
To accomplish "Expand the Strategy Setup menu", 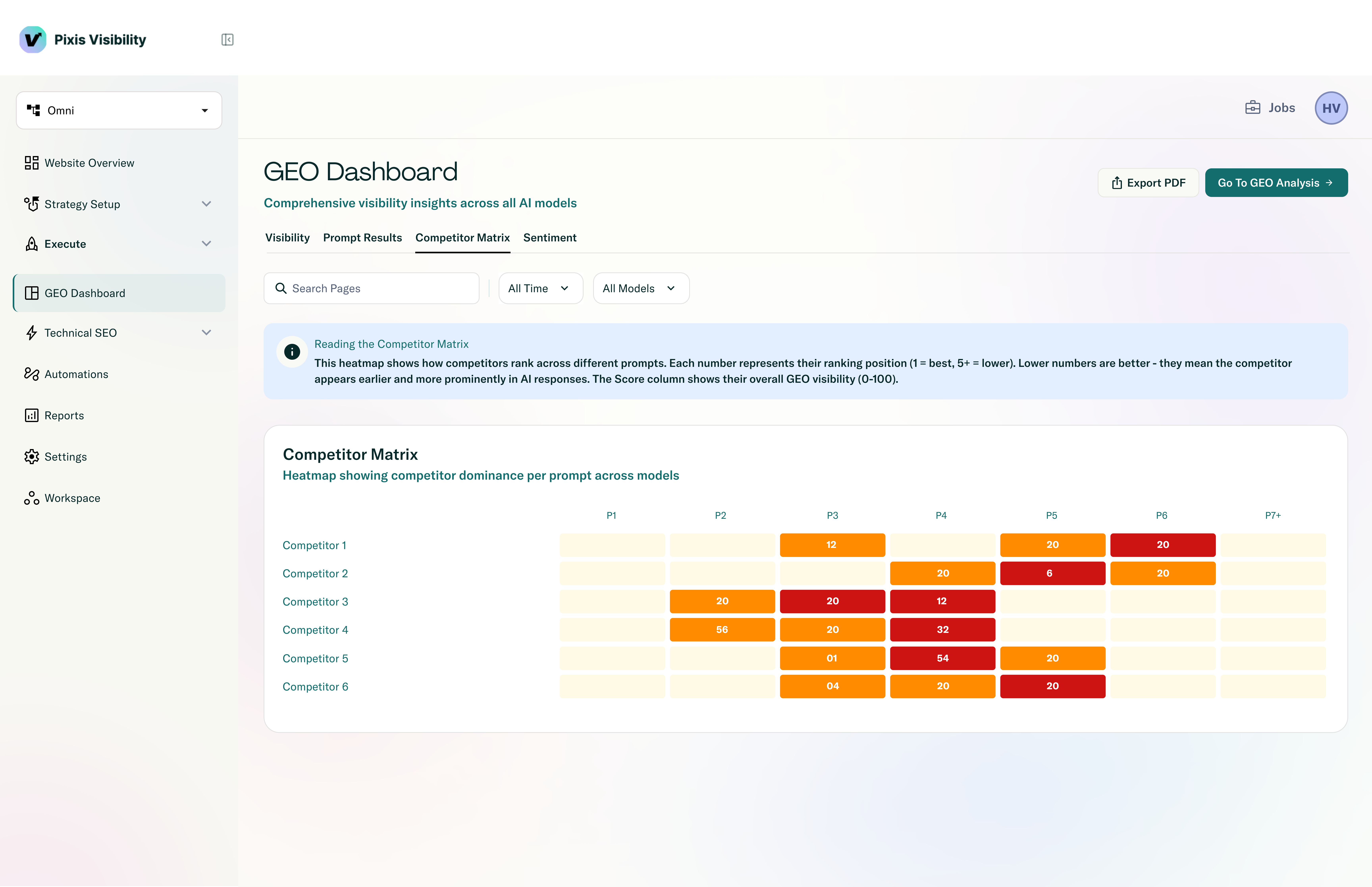I will (x=206, y=204).
